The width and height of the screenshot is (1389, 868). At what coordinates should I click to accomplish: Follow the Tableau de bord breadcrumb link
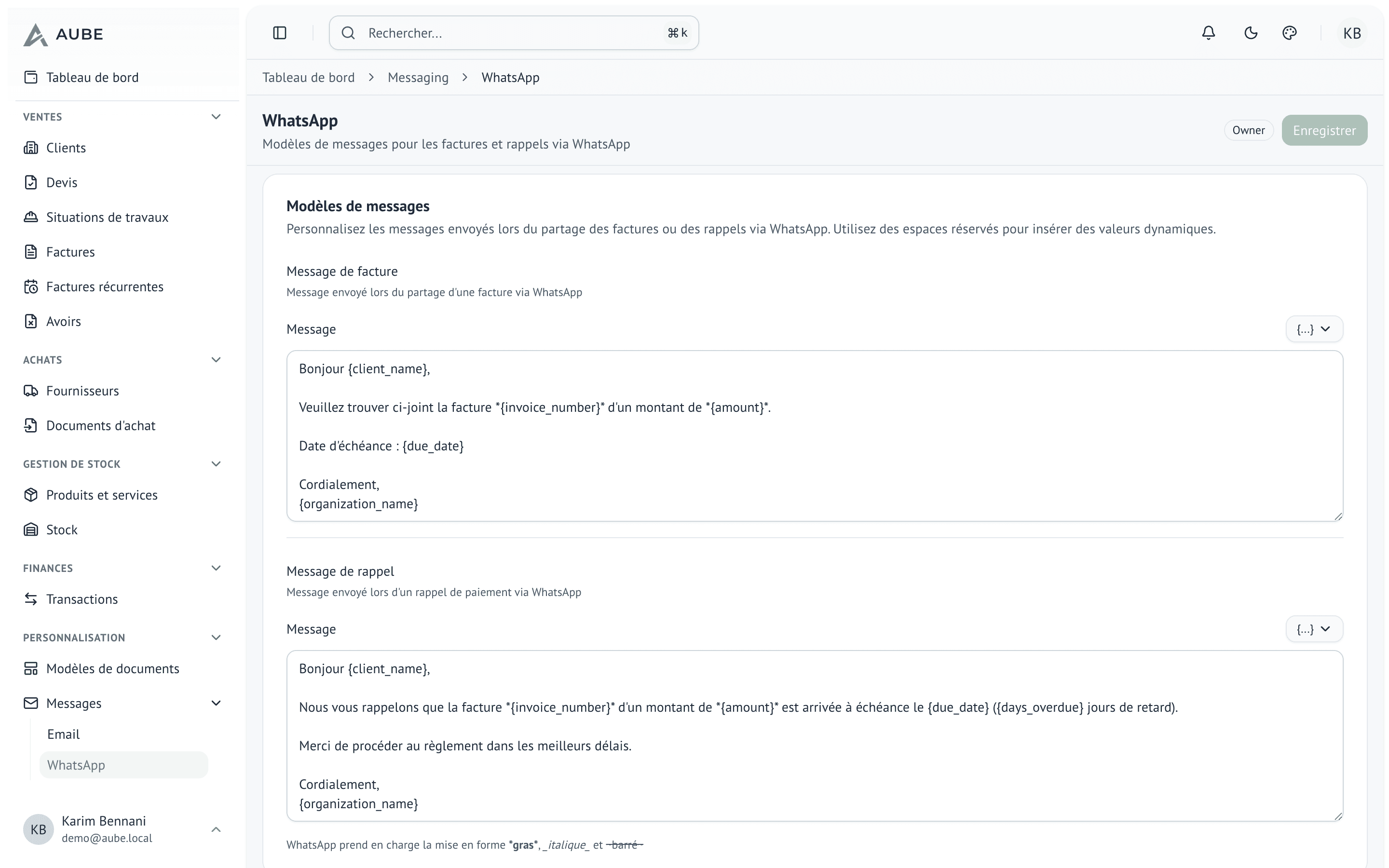[x=308, y=78]
